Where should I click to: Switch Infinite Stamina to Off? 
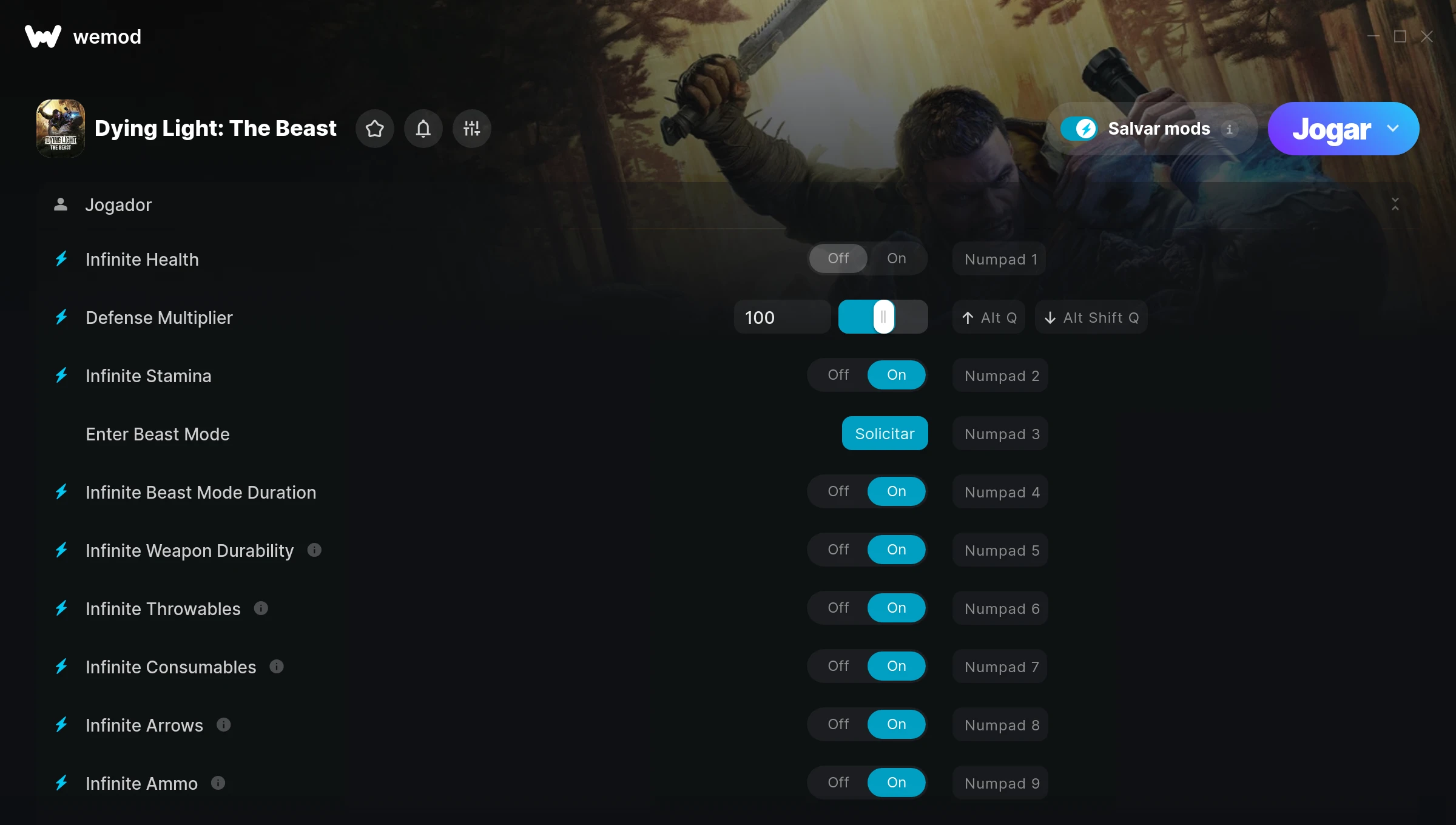tap(838, 375)
